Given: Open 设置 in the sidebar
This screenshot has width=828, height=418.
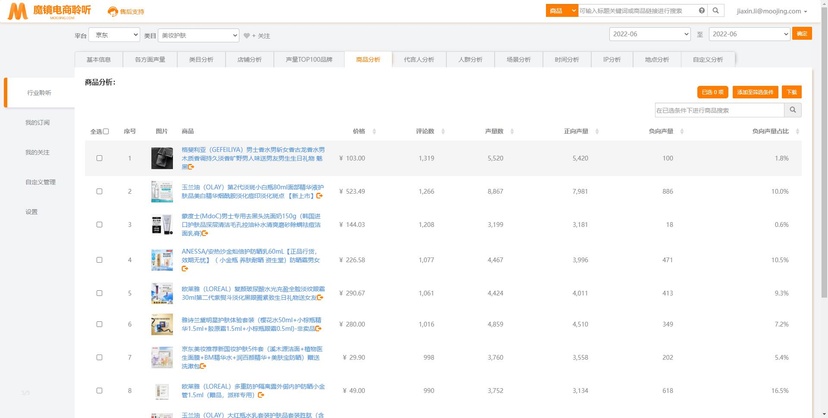Looking at the screenshot, I should [32, 212].
